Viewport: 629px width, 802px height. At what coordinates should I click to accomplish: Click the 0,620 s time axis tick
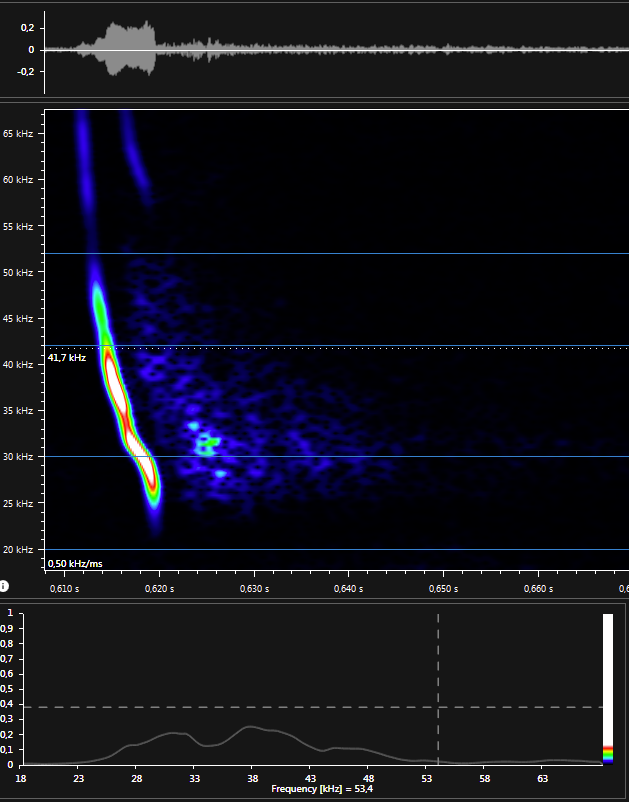point(159,588)
